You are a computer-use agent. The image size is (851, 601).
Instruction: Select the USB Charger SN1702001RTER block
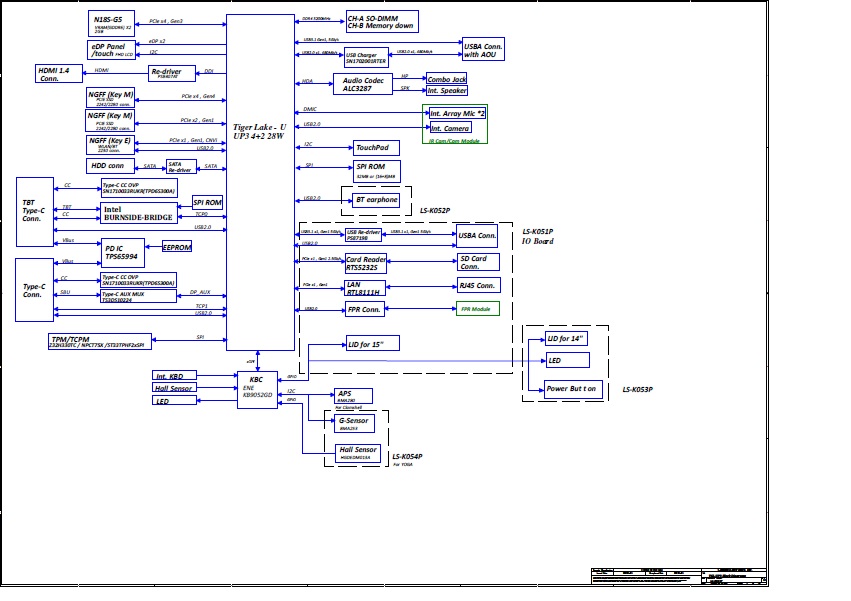click(366, 58)
